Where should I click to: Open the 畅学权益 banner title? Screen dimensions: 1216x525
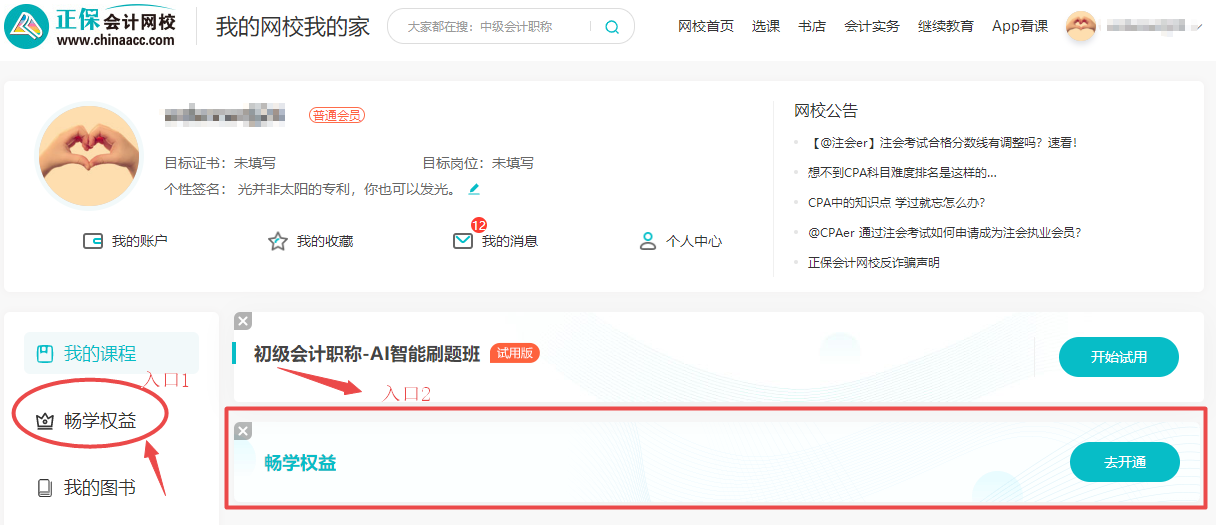[x=300, y=463]
